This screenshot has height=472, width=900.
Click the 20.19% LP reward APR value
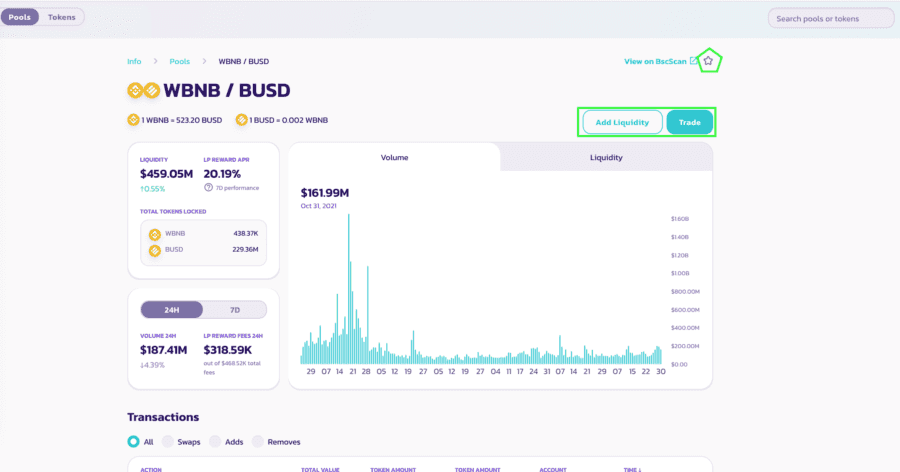tap(222, 174)
